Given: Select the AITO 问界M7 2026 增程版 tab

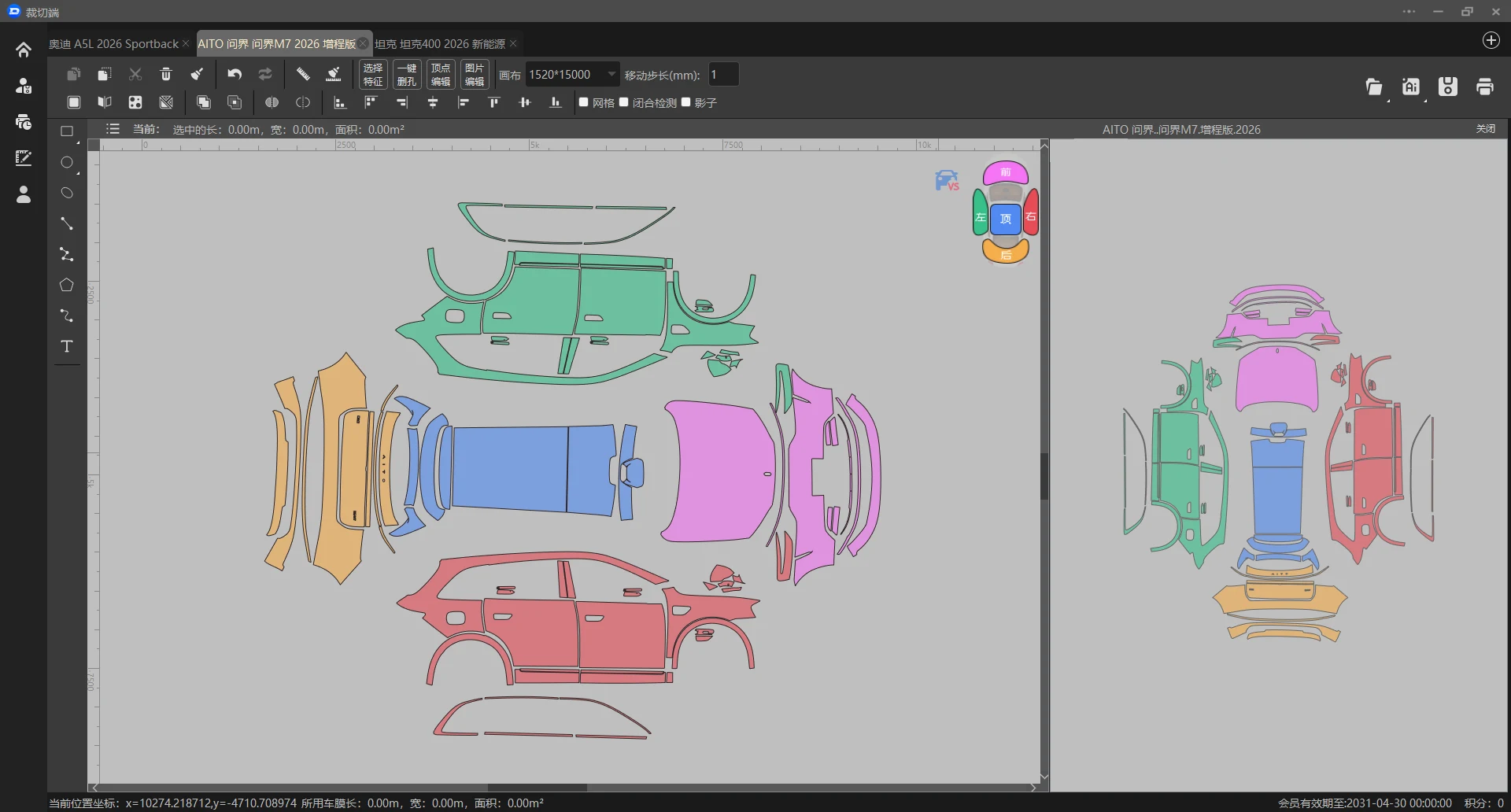Looking at the screenshot, I should click(276, 44).
